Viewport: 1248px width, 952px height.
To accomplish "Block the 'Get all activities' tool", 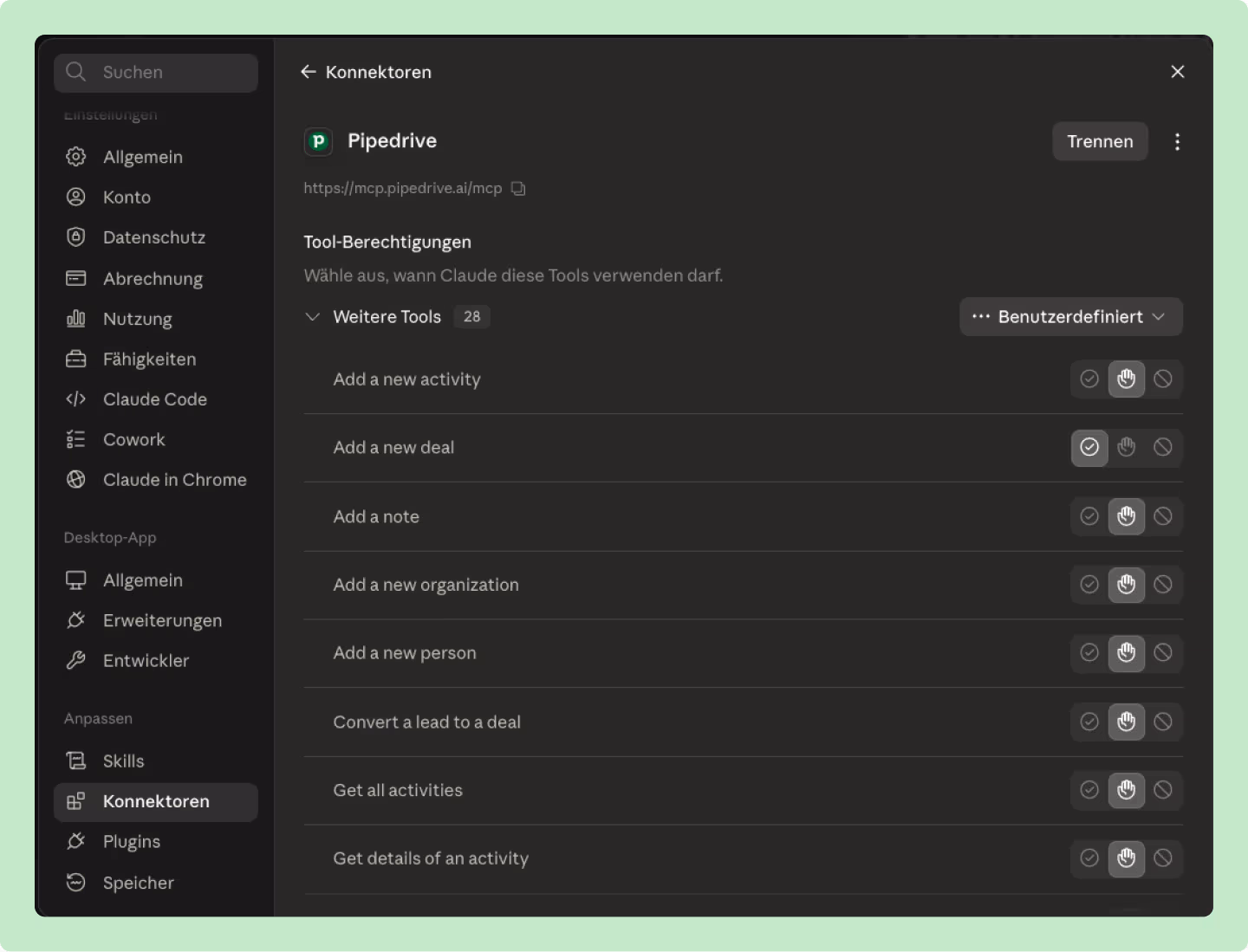I will [1163, 790].
